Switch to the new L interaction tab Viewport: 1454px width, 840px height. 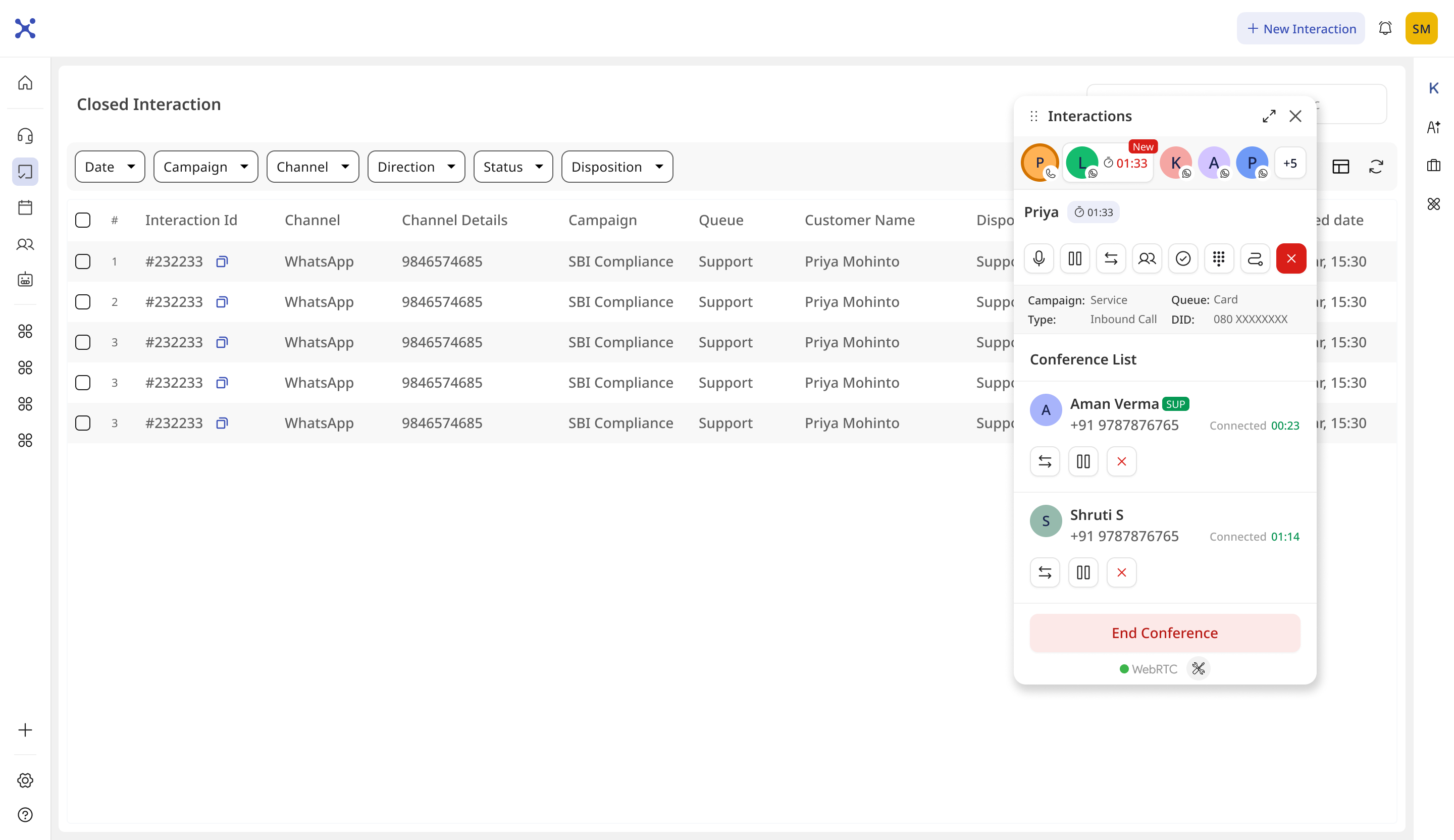tap(1107, 163)
